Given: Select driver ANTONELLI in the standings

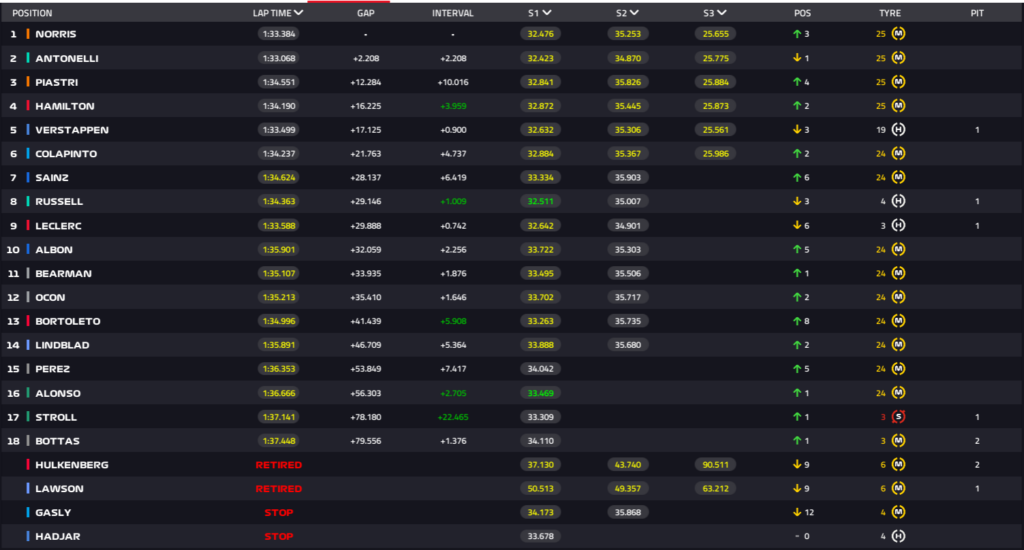Looking at the screenshot, I should coord(67,58).
